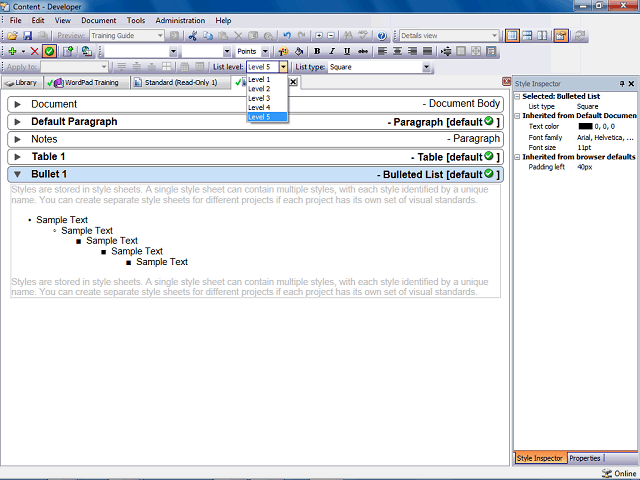Choose Level 1 in the list

[267, 80]
